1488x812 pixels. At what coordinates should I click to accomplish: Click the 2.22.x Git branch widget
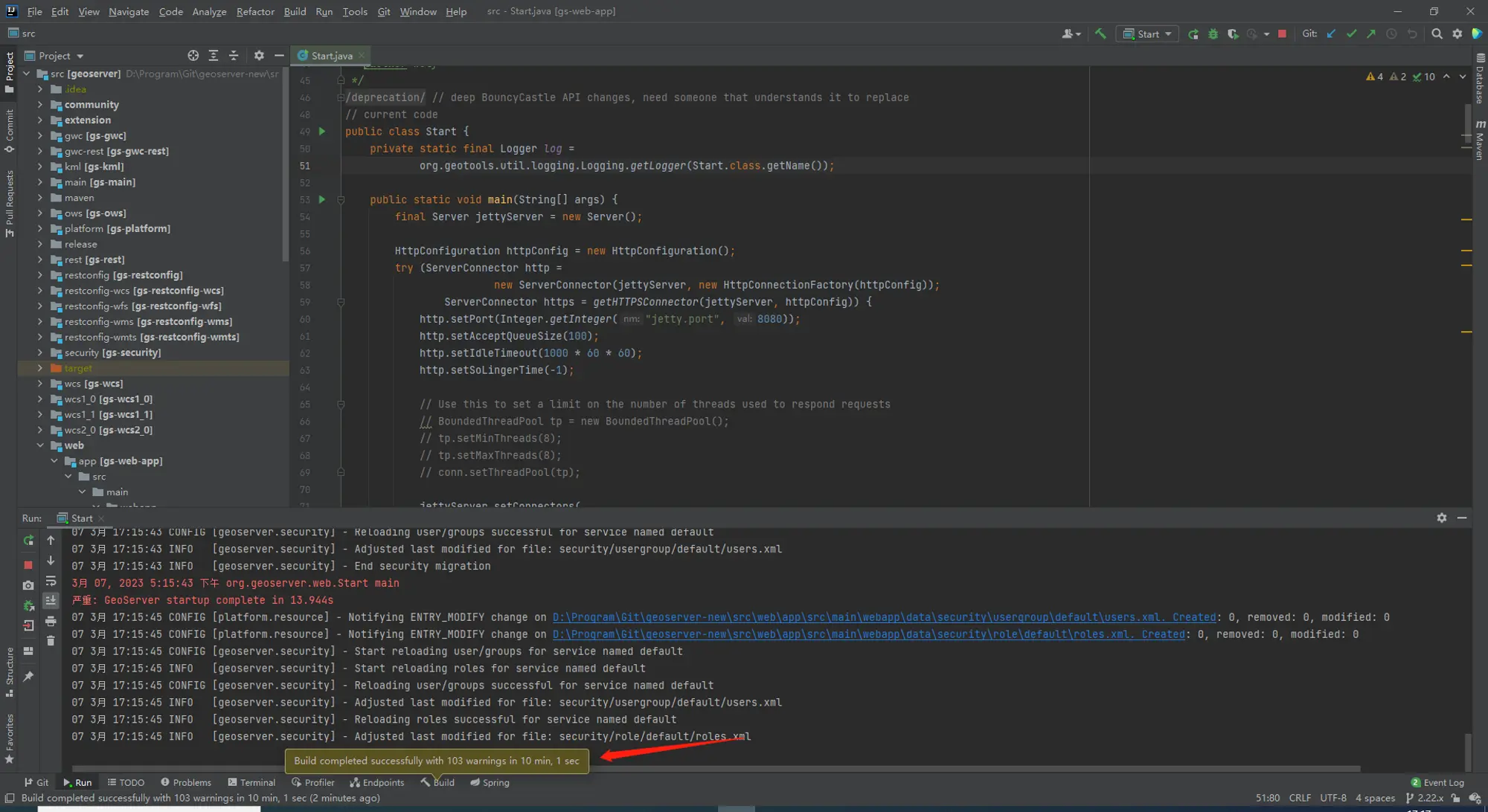tap(1425, 798)
